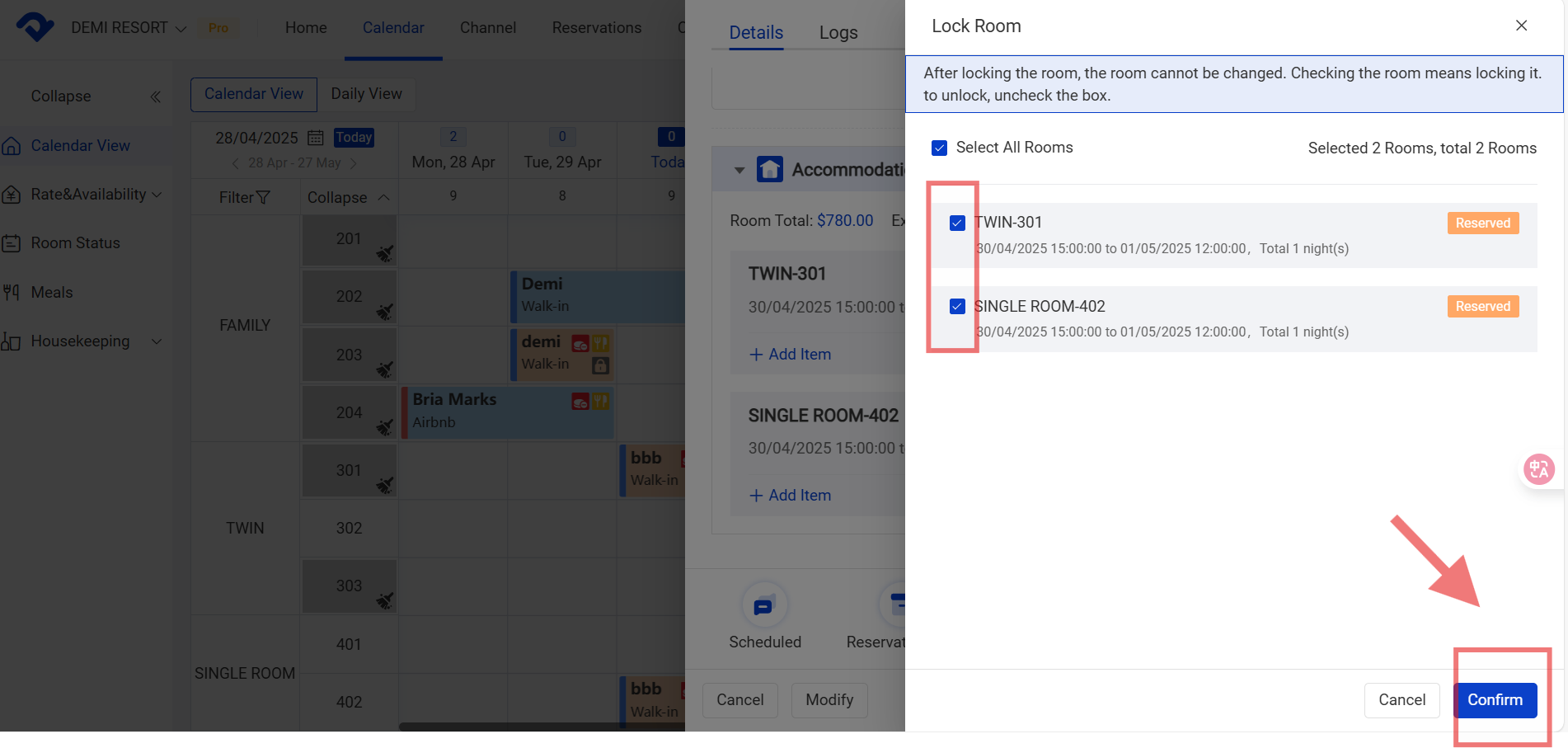Screen dimensions: 1568x748
Task: Click the calendar date picker icon
Action: [x=315, y=138]
